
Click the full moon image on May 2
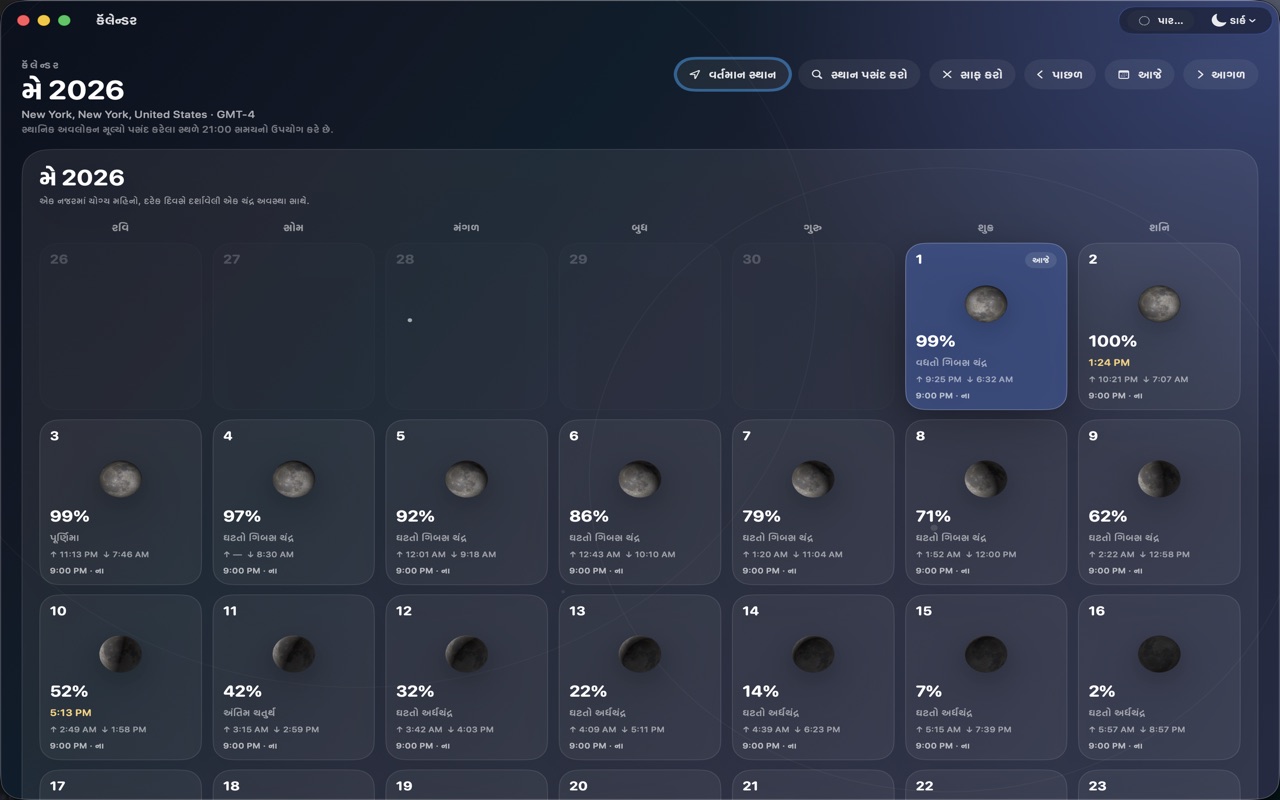1159,304
